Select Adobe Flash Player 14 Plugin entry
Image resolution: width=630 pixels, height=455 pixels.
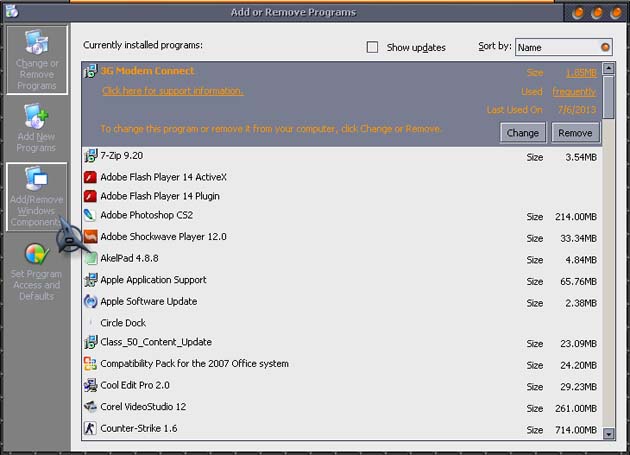(x=342, y=196)
